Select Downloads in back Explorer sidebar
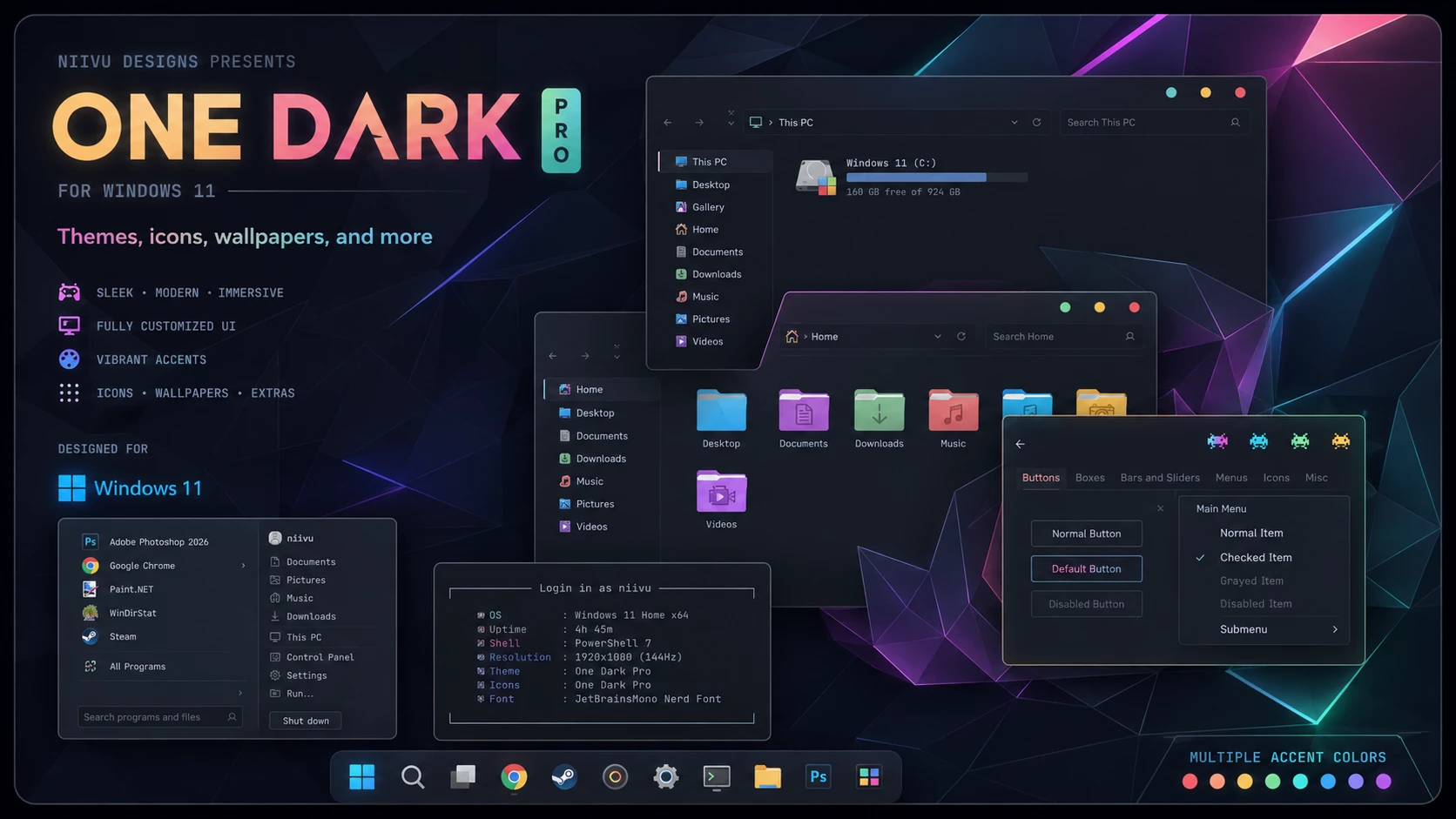Screen dimensions: 1456x819 coord(601,459)
